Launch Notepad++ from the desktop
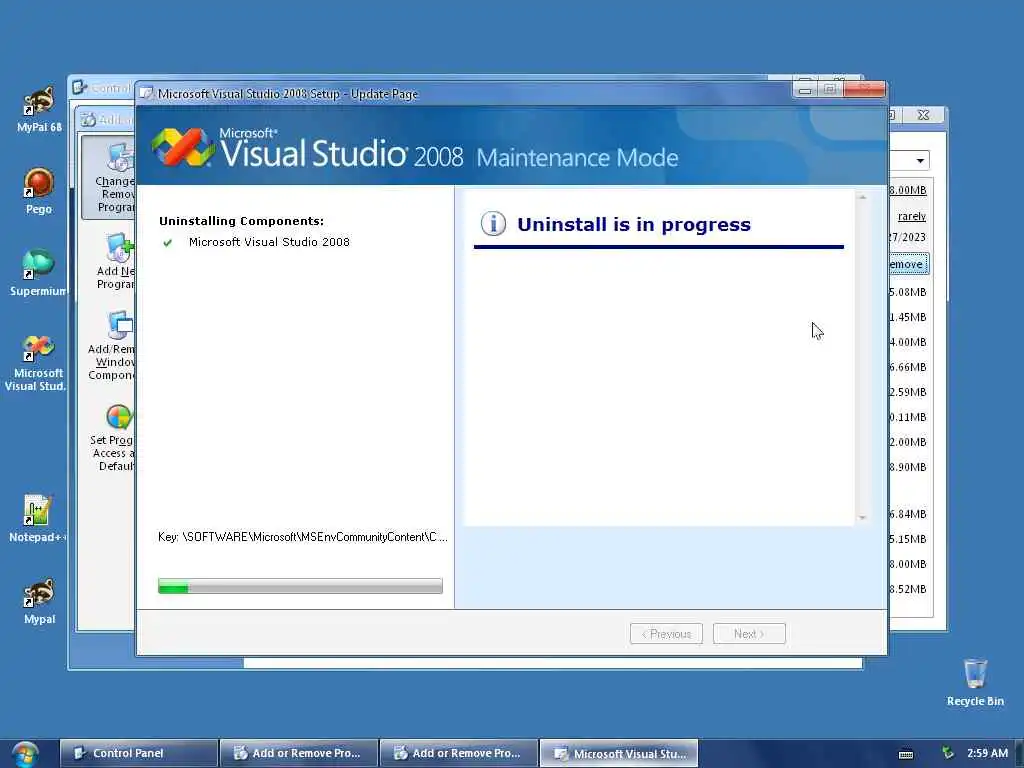Viewport: 1024px width, 768px height. point(37,519)
